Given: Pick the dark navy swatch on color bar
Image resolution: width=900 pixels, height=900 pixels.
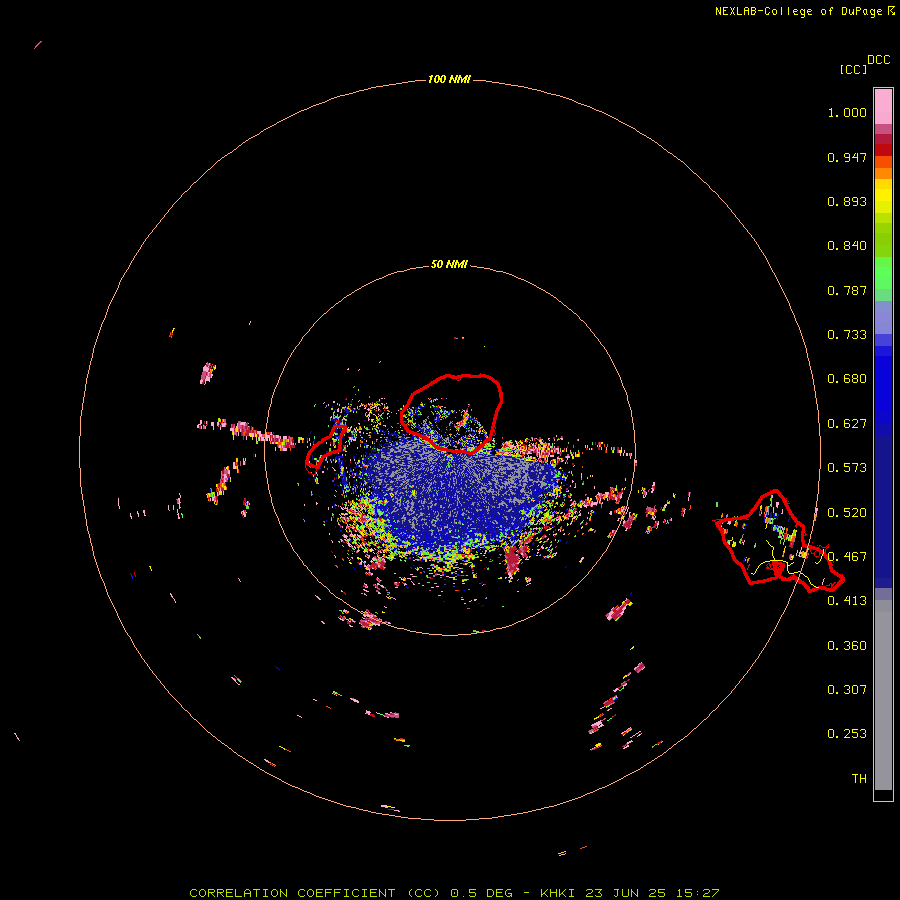Looking at the screenshot, I should pos(883,505).
